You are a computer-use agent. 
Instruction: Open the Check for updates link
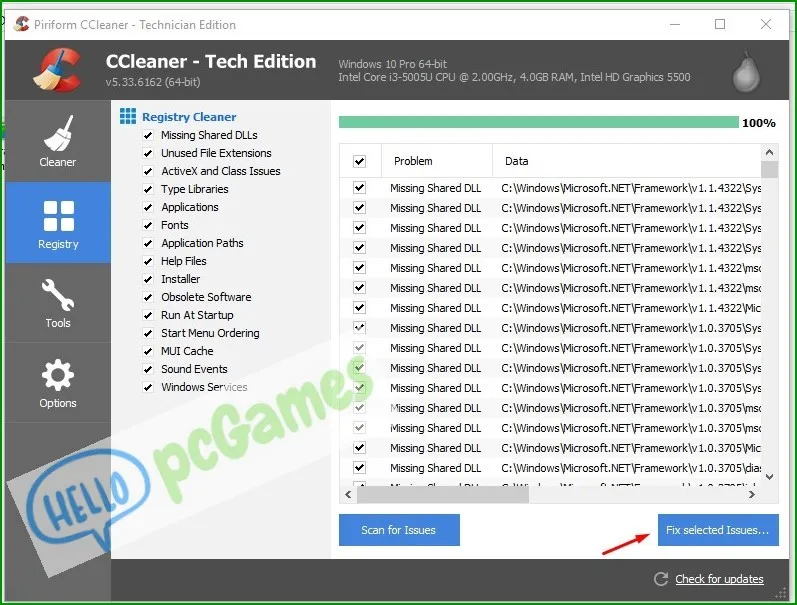click(719, 579)
